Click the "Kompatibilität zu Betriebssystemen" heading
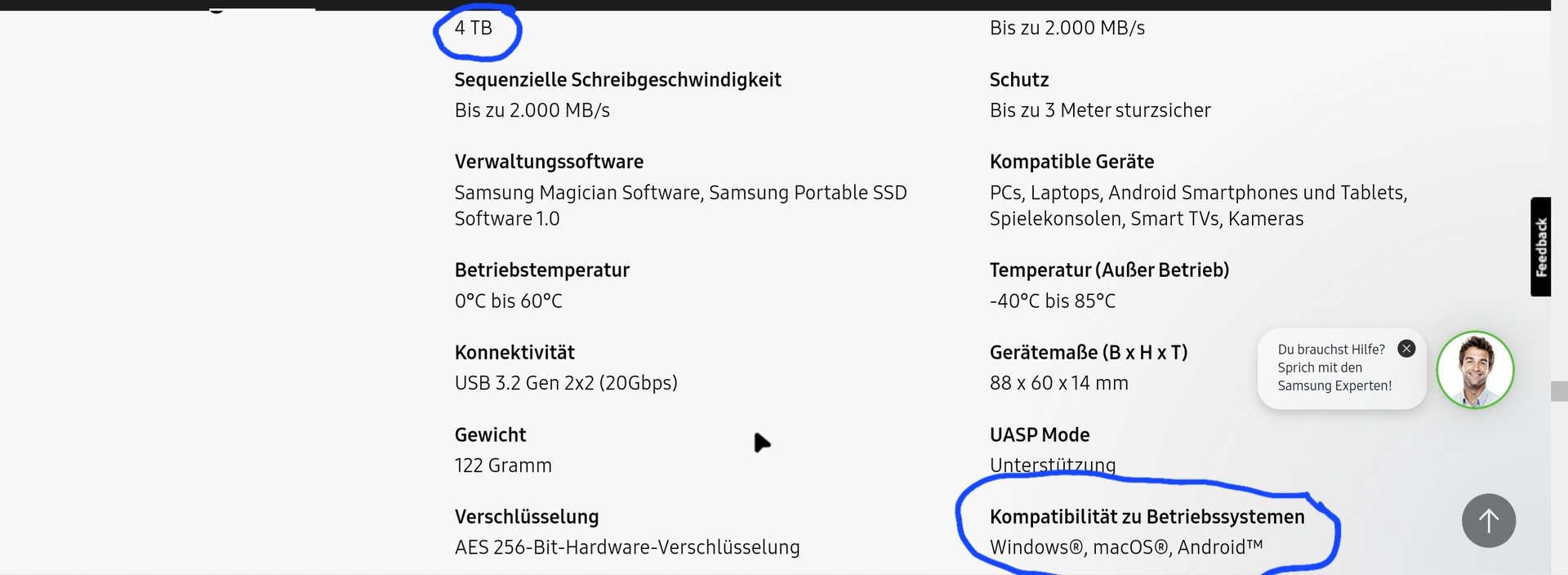 click(1147, 517)
